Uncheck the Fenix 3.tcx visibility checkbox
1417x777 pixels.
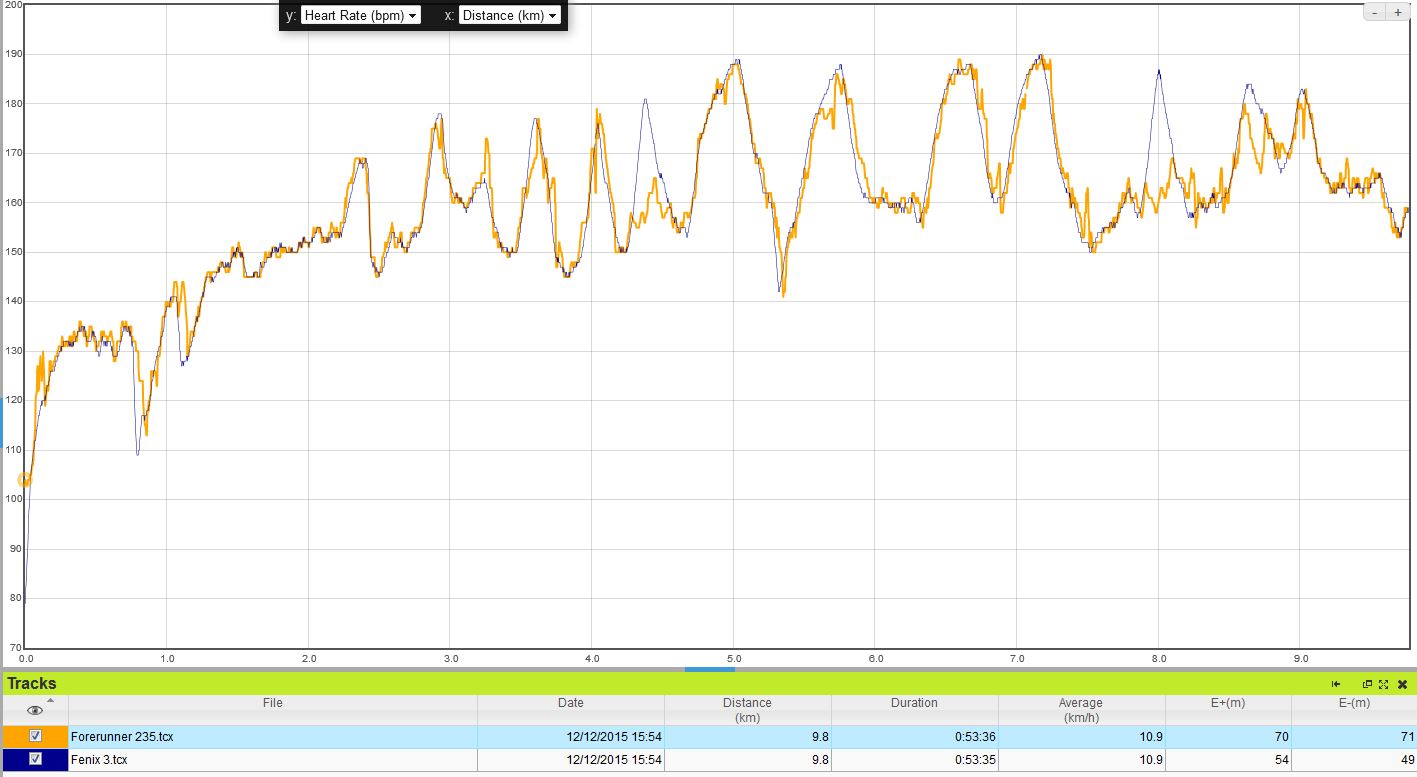tap(36, 760)
